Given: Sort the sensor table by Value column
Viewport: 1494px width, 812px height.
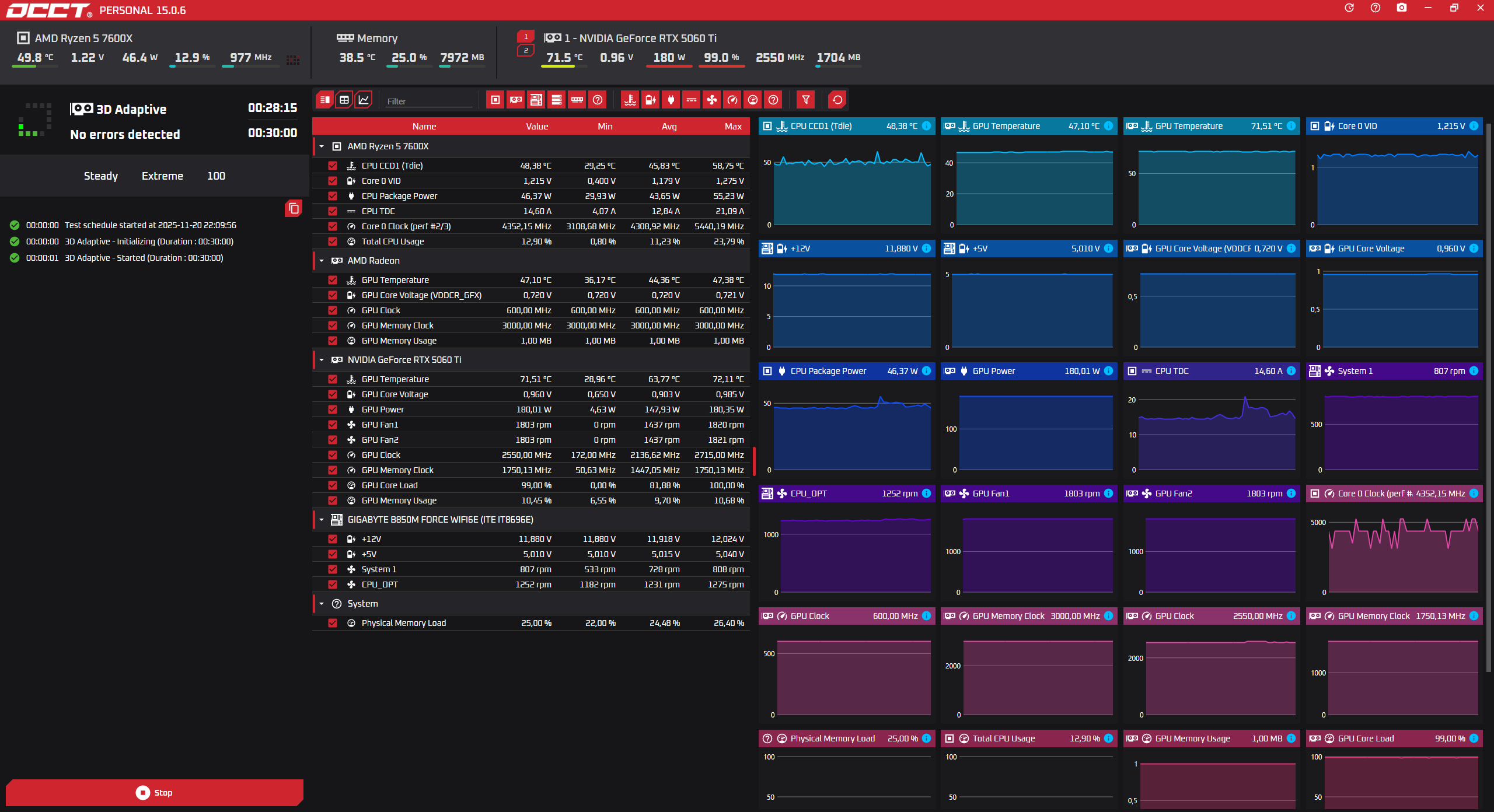Looking at the screenshot, I should click(x=537, y=127).
